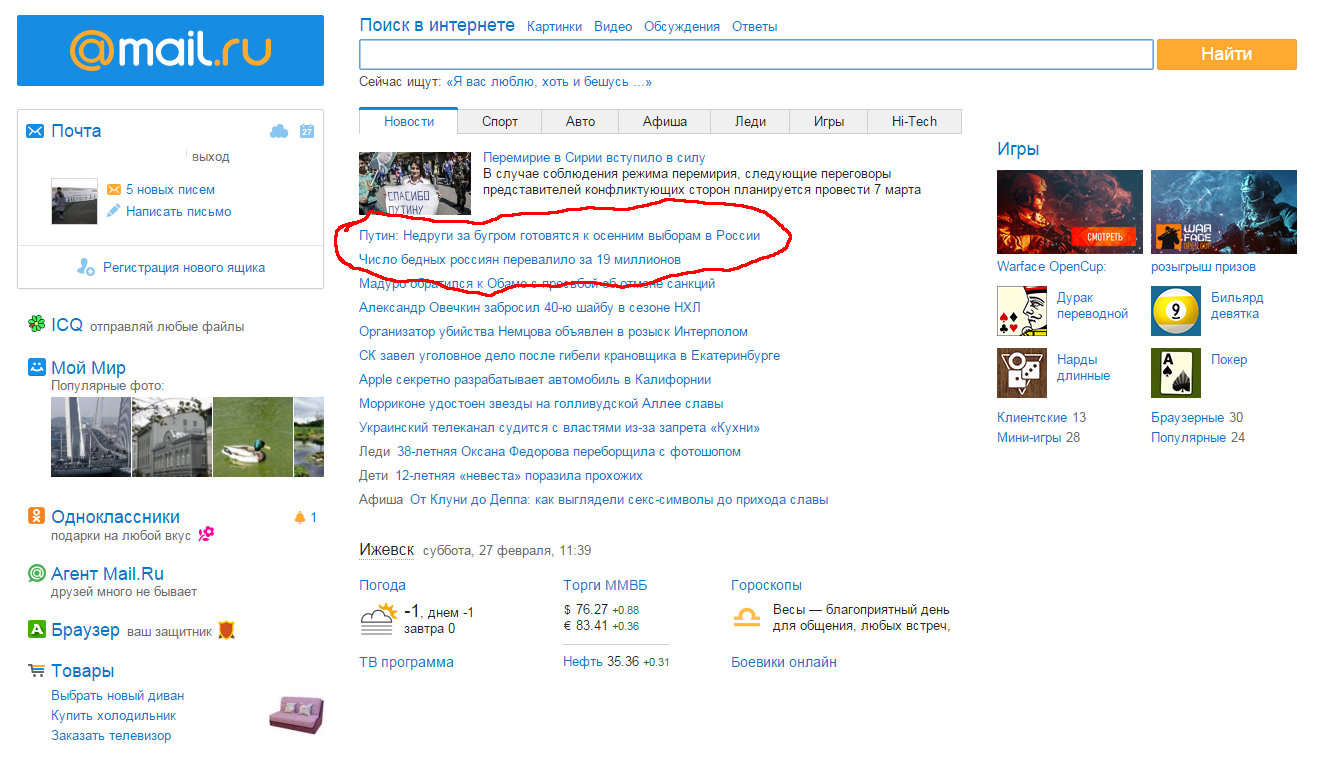Image resolution: width=1343 pixels, height=779 pixels.
Task: Open the Warface OpenCup game banner
Action: [x=1070, y=211]
